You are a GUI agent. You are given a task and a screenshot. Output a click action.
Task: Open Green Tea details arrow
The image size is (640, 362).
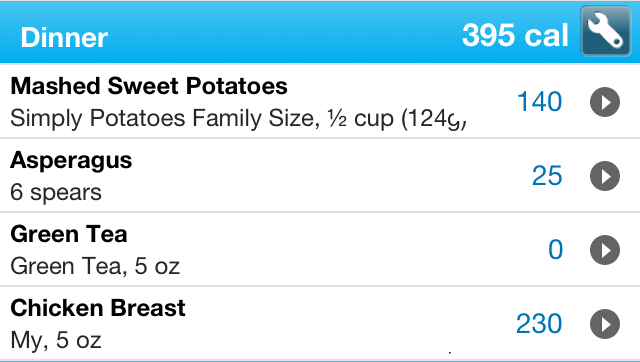coord(605,250)
